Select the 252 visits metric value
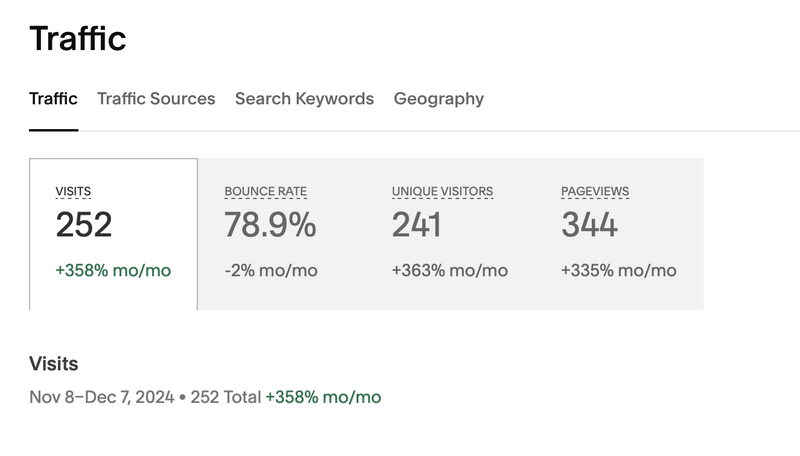This screenshot has height=456, width=800. (x=84, y=225)
